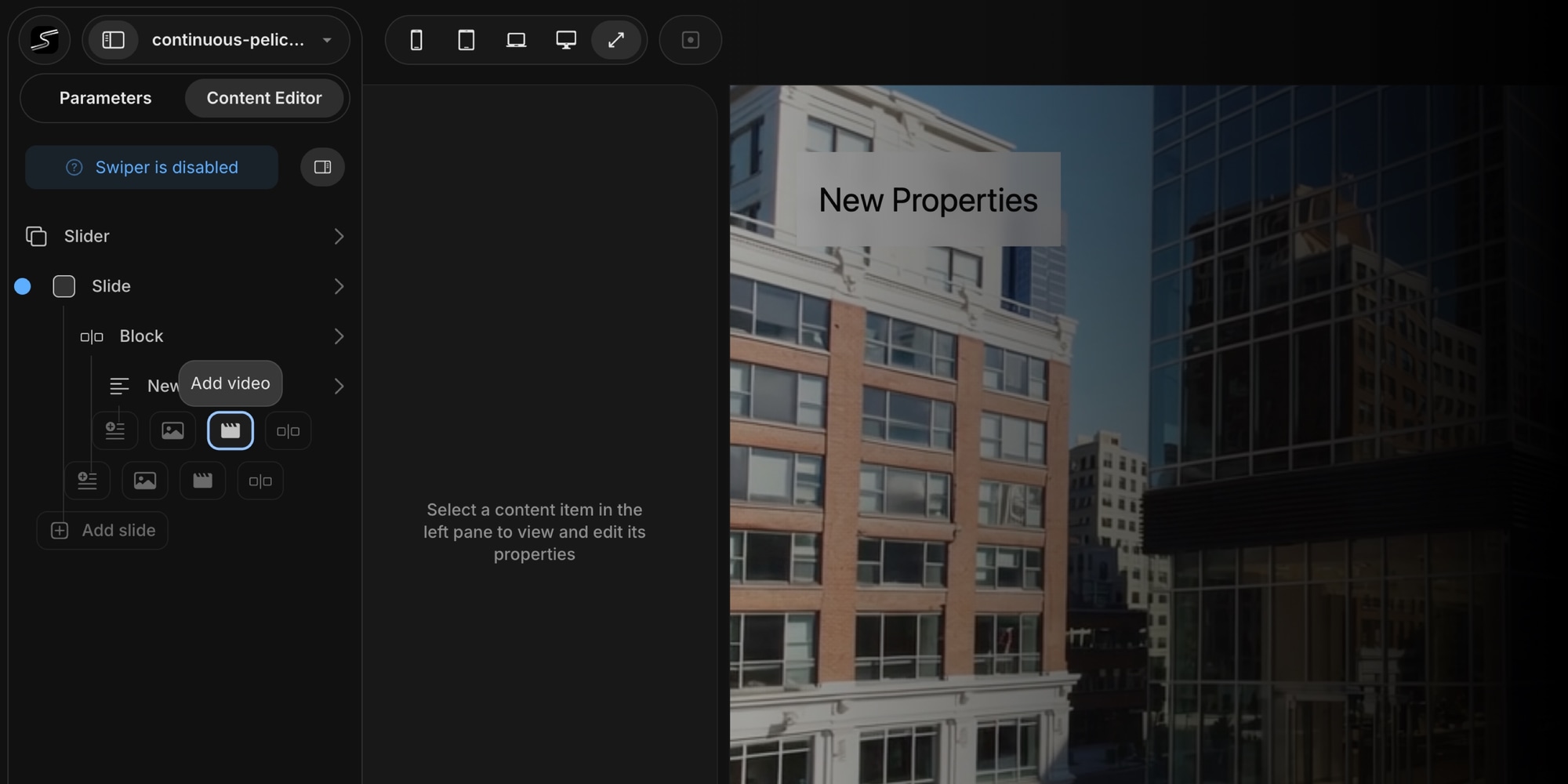Switch to the tablet viewport icon

click(x=466, y=40)
